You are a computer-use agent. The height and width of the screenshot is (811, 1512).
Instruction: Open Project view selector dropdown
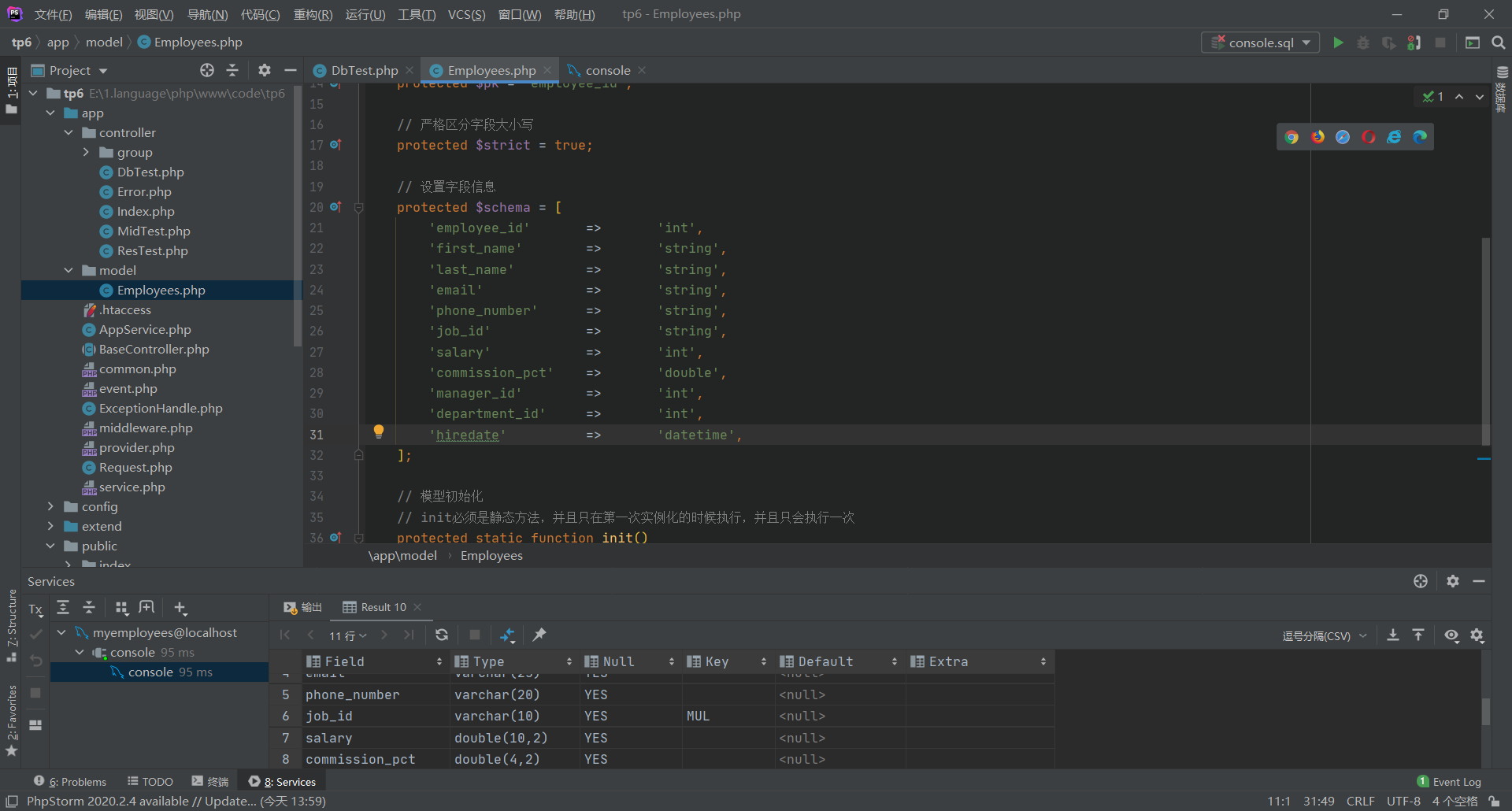coord(69,70)
